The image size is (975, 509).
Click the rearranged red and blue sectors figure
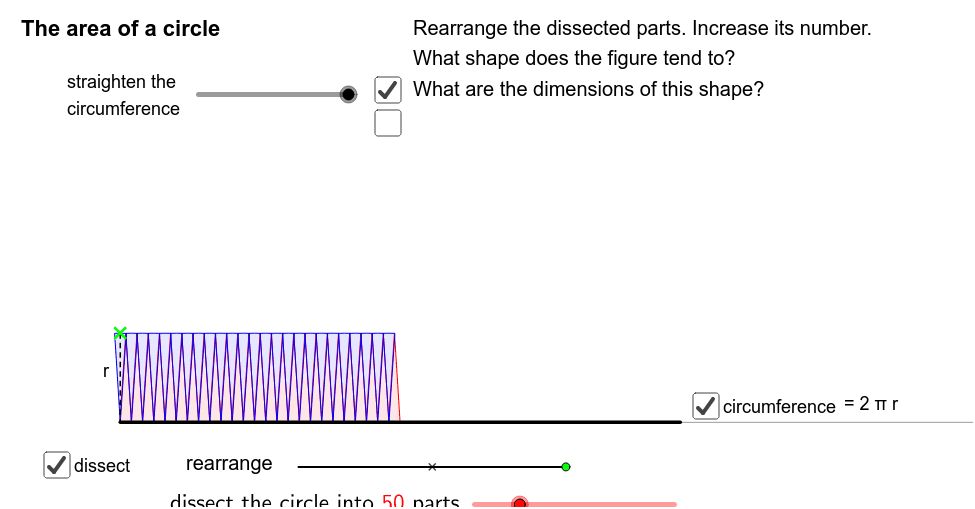258,377
